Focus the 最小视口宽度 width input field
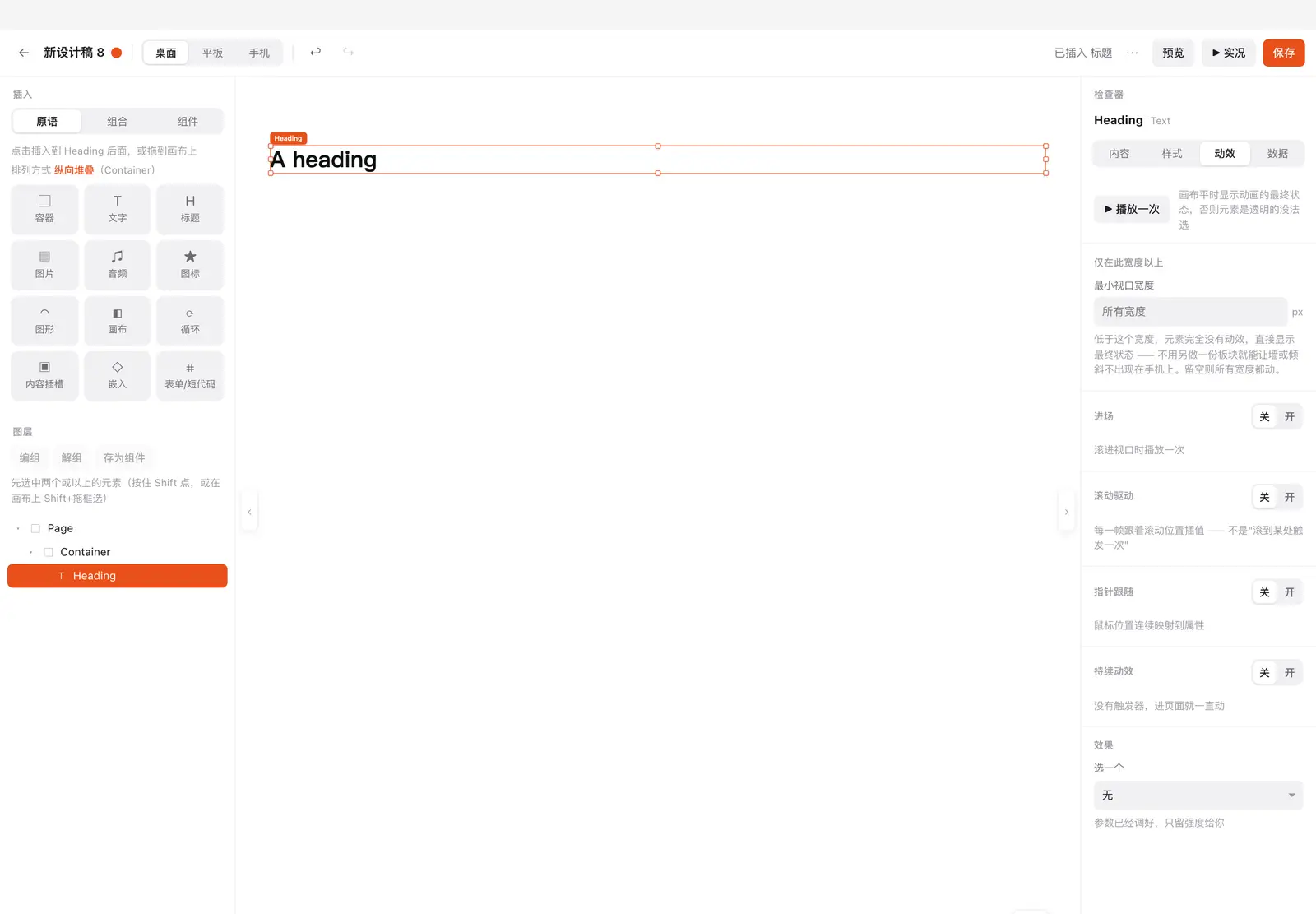This screenshot has width=1316, height=914. (1190, 312)
